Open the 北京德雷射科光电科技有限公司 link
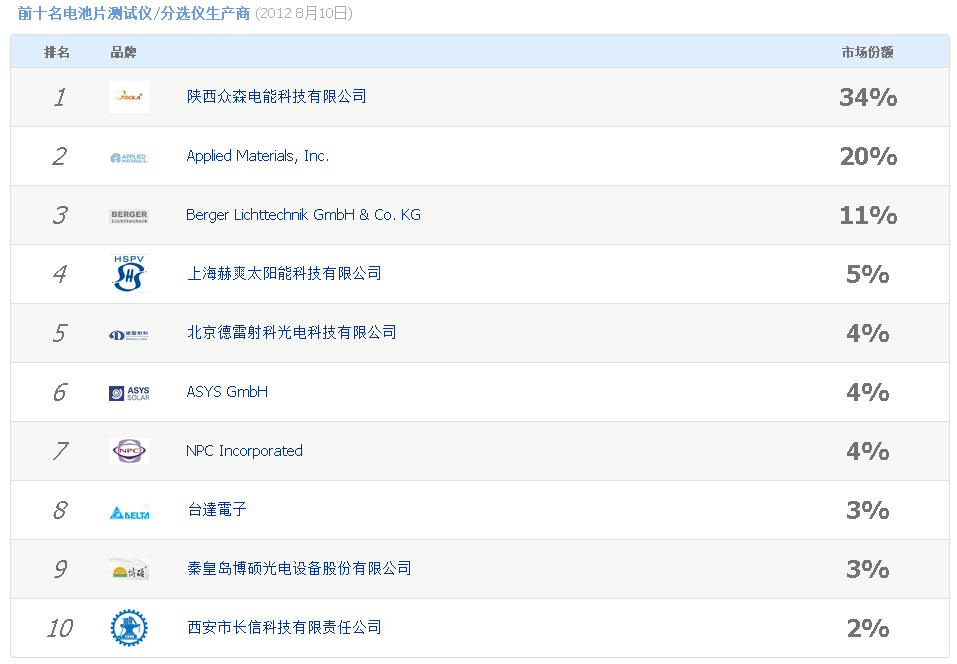 click(291, 332)
